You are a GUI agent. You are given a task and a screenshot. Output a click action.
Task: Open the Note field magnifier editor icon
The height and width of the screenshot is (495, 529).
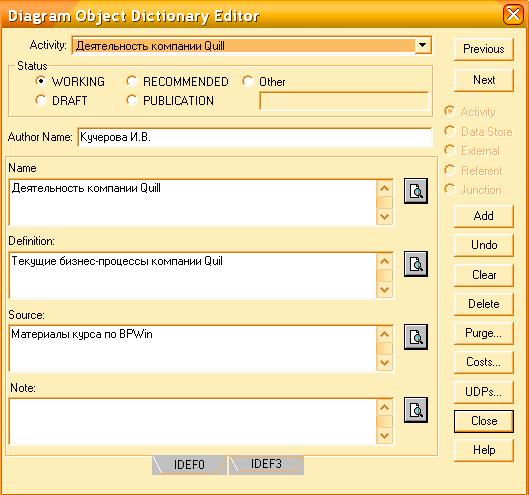click(416, 410)
